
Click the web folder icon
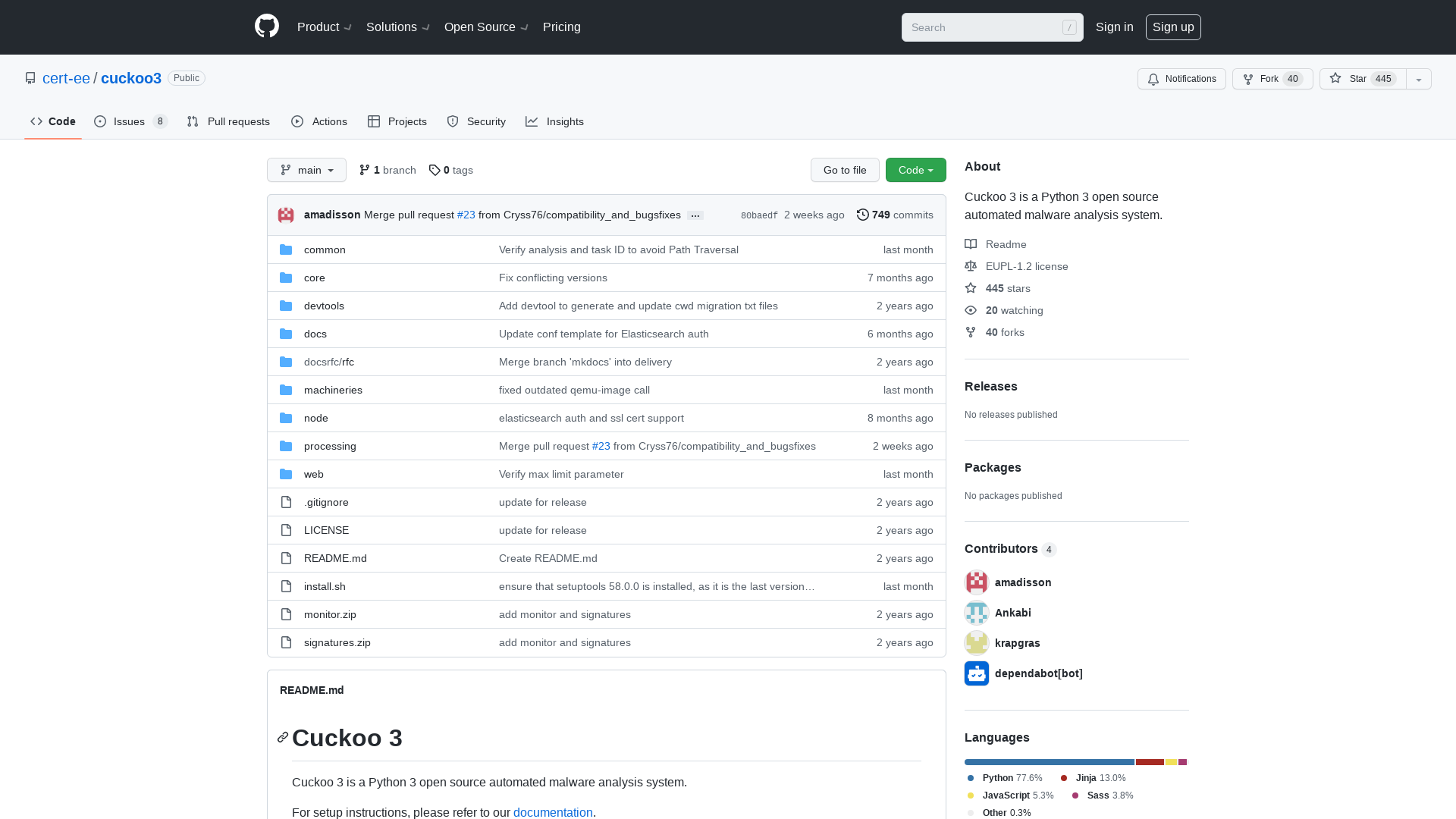pos(286,474)
